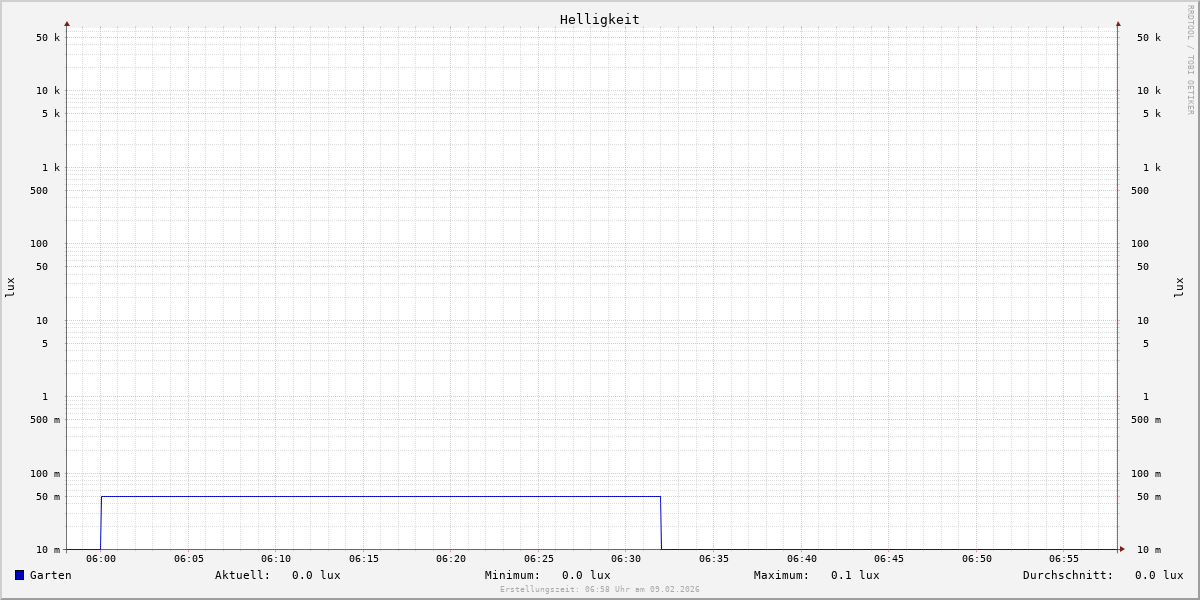Click the left axis 5 k label
The image size is (1200, 600).
click(x=51, y=114)
